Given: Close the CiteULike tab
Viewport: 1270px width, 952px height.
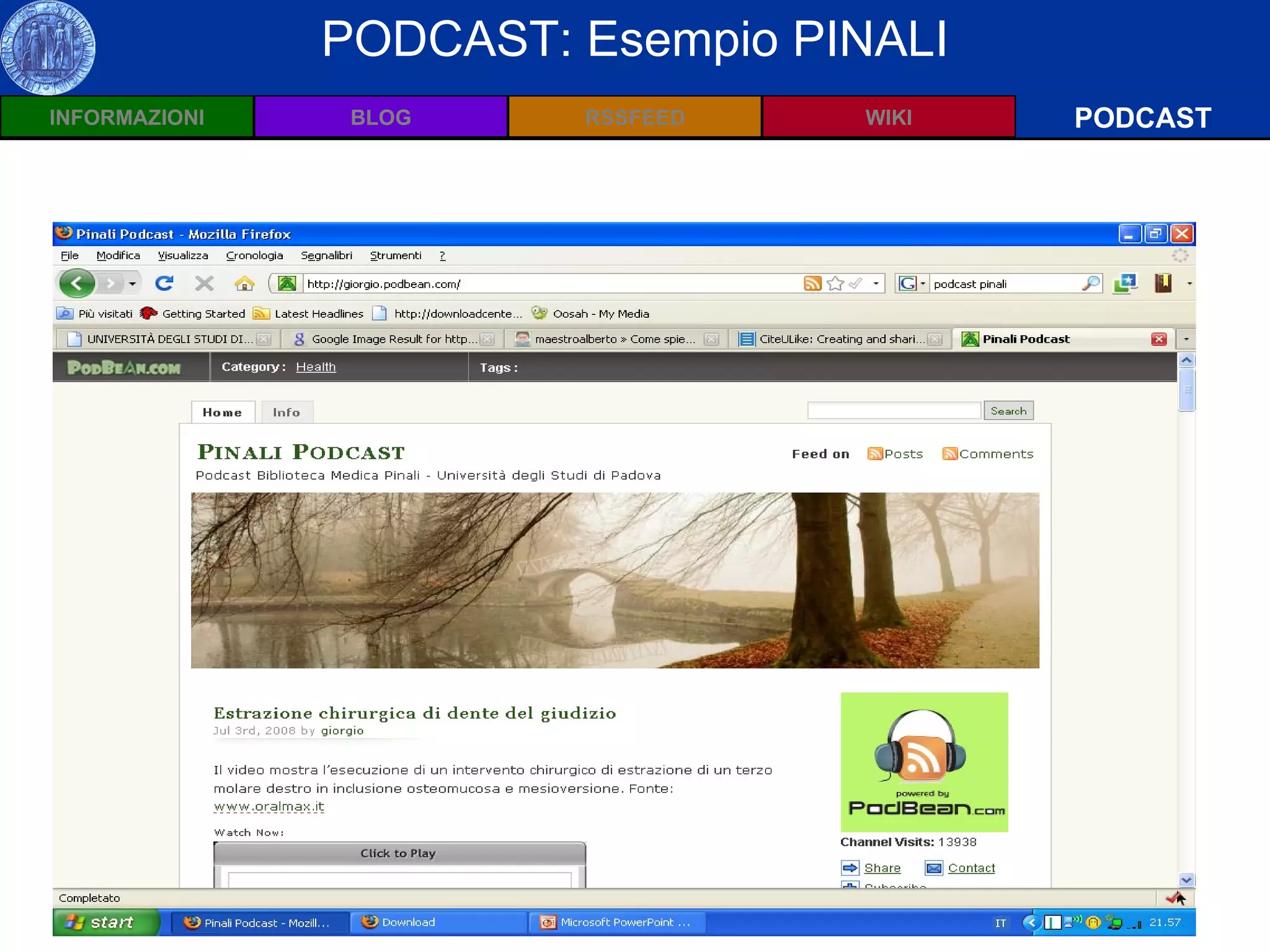Looking at the screenshot, I should point(935,339).
